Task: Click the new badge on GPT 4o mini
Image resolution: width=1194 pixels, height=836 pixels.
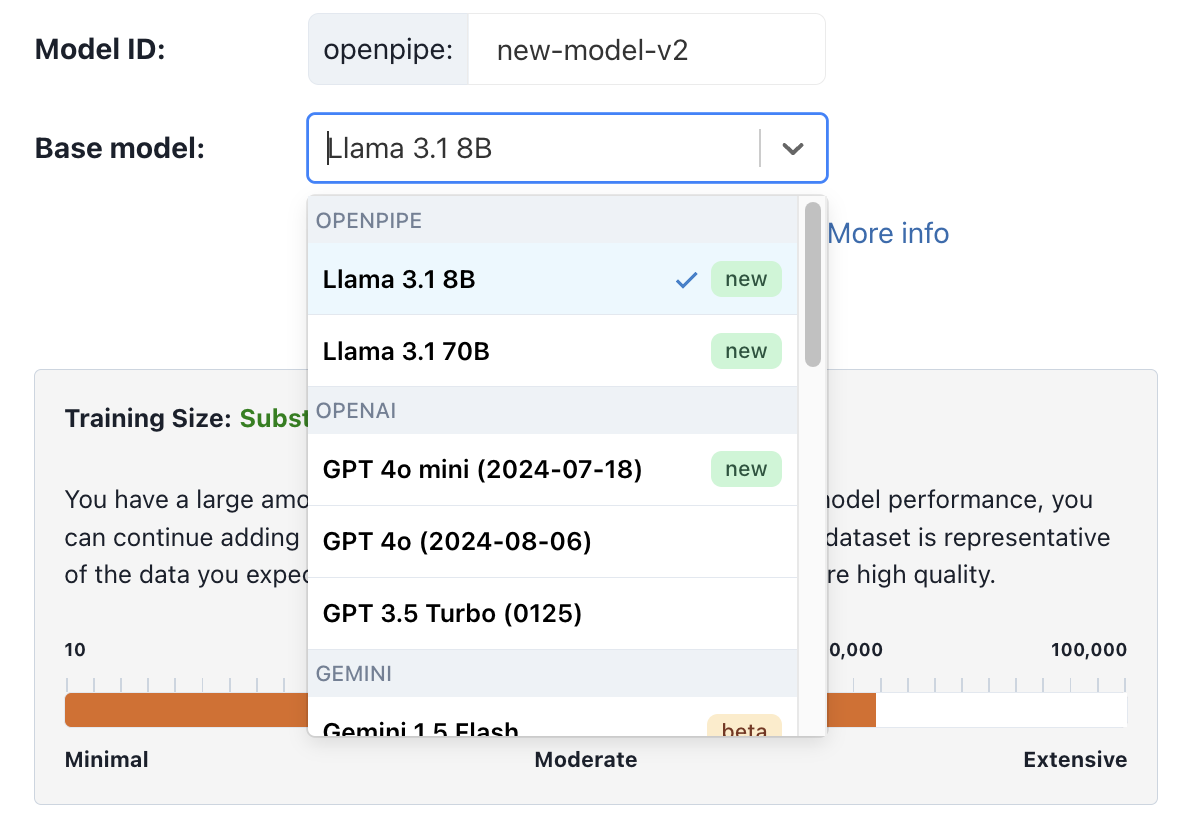Action: (x=746, y=469)
